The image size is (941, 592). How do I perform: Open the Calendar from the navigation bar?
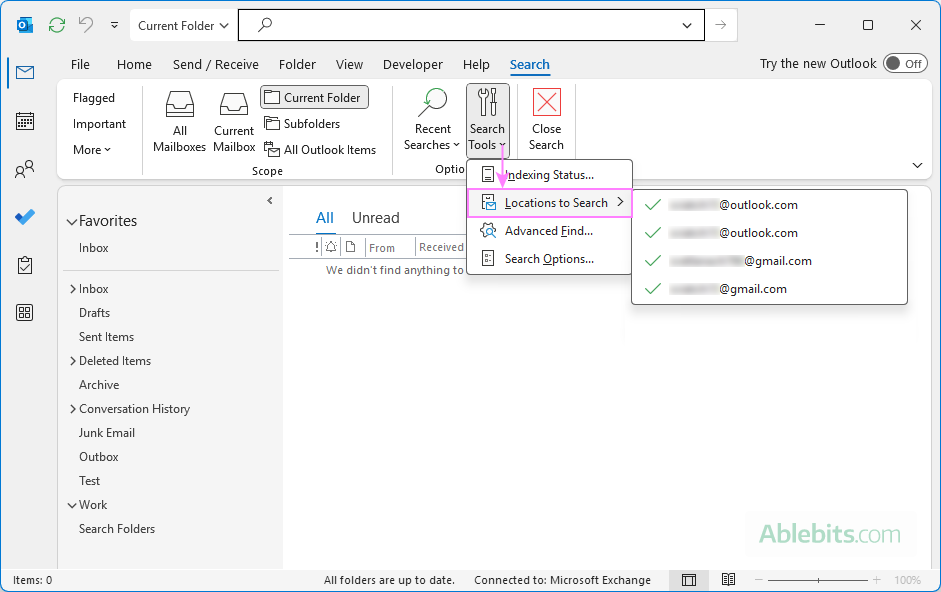coord(23,121)
